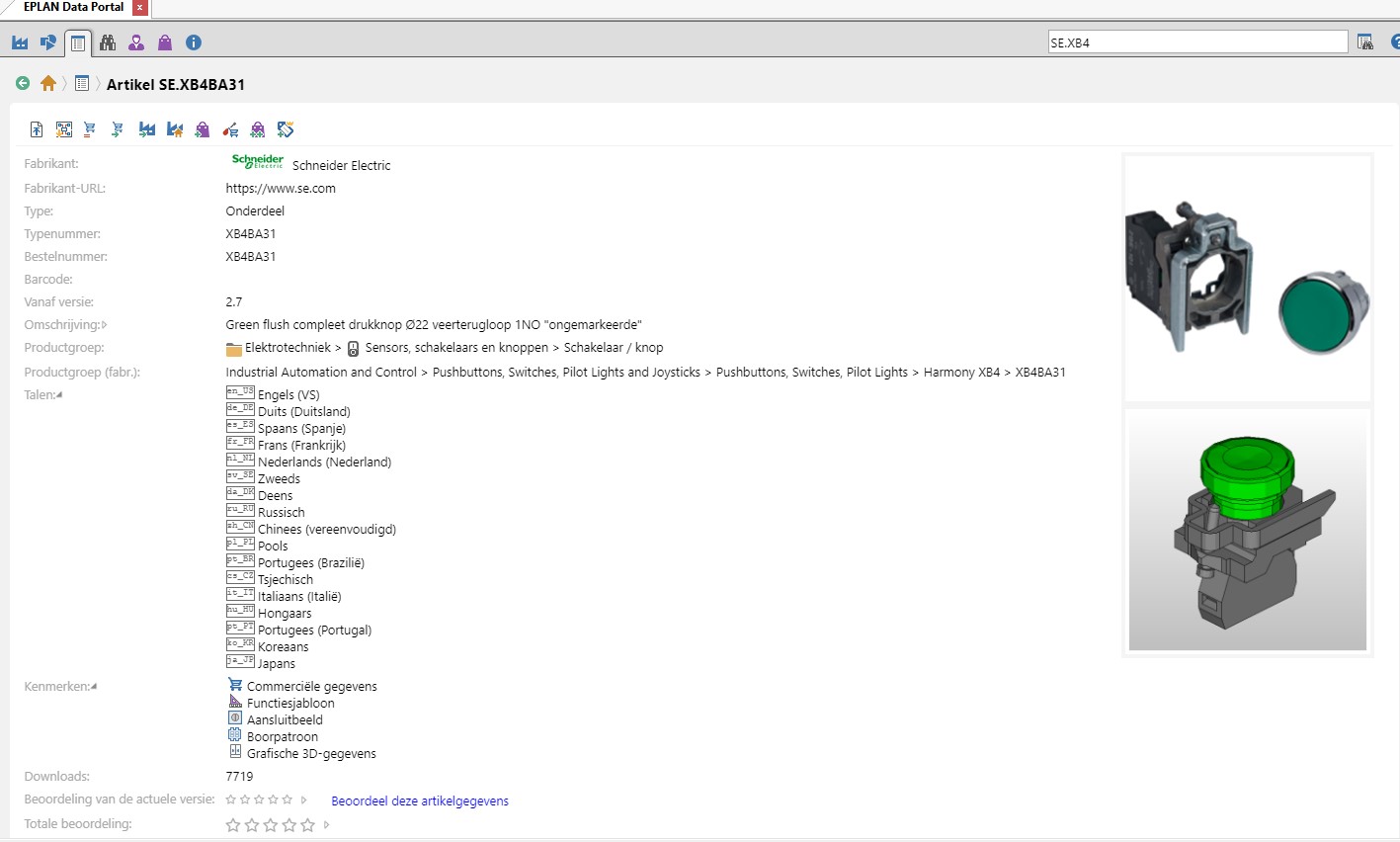Open the green 3D model preview thumbnail
Image resolution: width=1400 pixels, height=842 pixels.
coord(1248,532)
